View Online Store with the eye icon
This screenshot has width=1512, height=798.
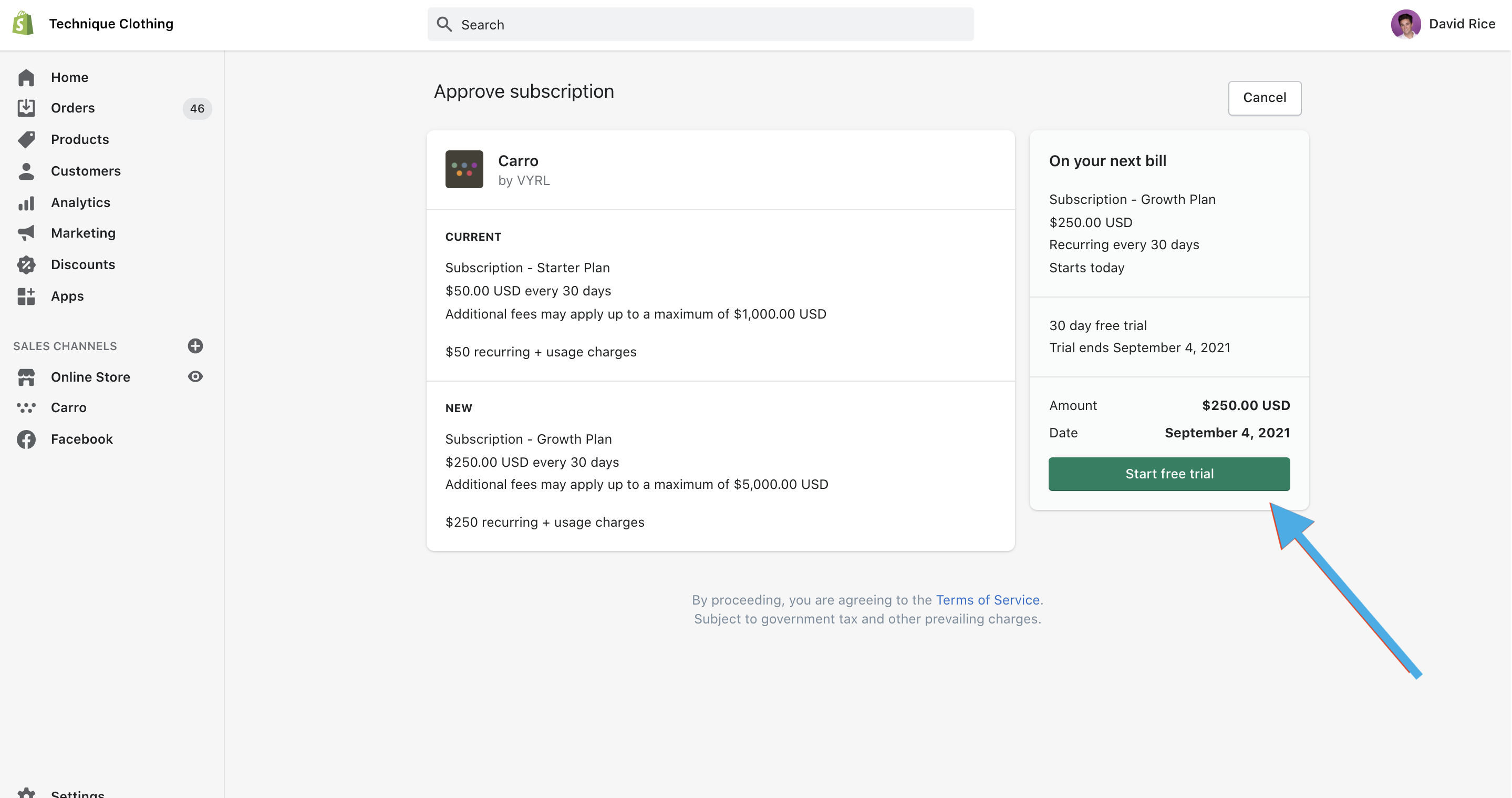pyautogui.click(x=195, y=376)
